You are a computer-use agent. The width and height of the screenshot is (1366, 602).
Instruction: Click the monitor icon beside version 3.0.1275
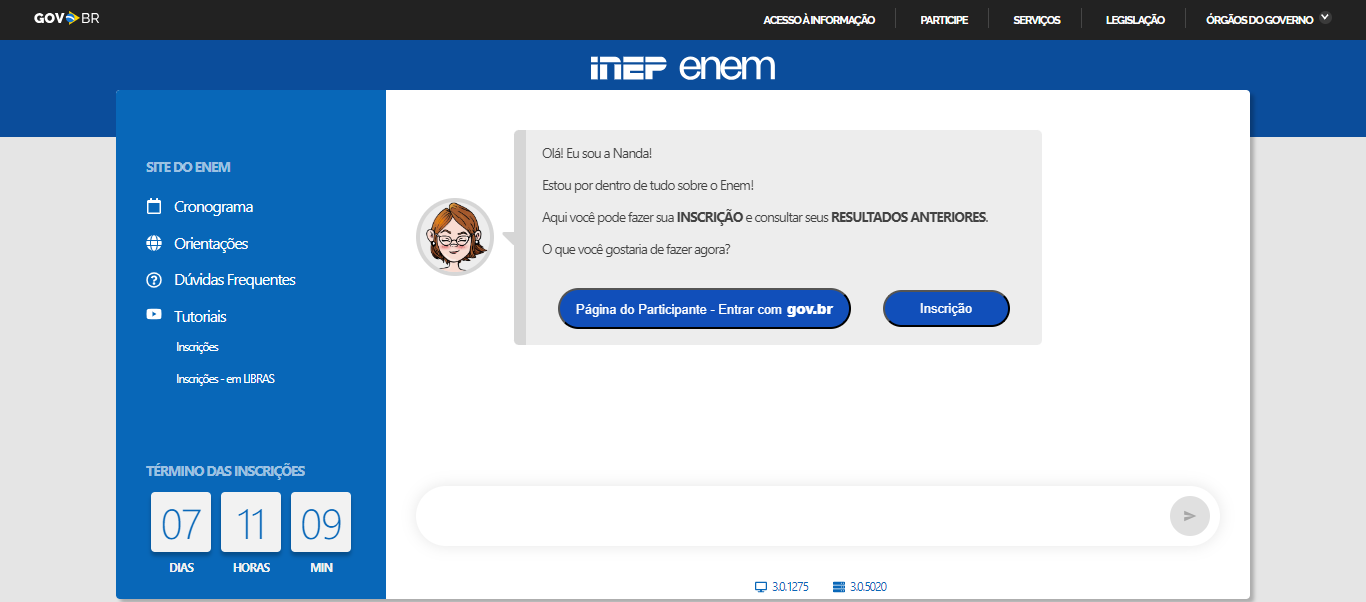coord(761,587)
